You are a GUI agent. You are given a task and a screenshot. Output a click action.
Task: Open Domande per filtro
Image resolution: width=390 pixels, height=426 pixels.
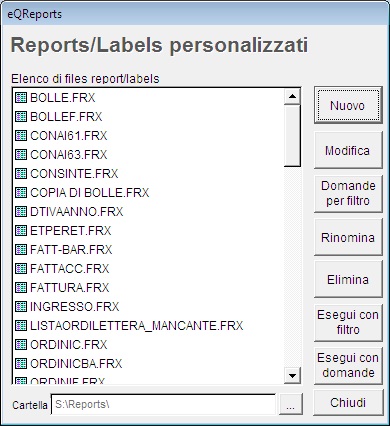[x=348, y=193]
